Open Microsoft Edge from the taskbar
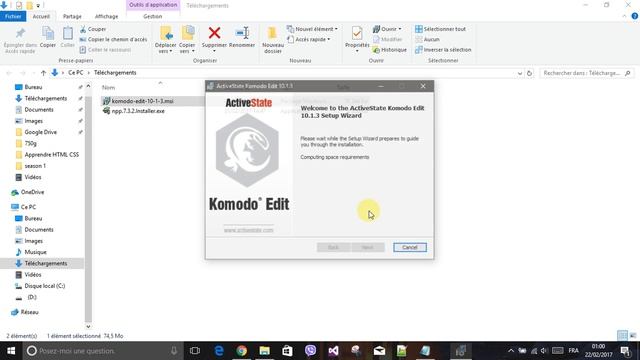The image size is (640, 360). tap(219, 351)
